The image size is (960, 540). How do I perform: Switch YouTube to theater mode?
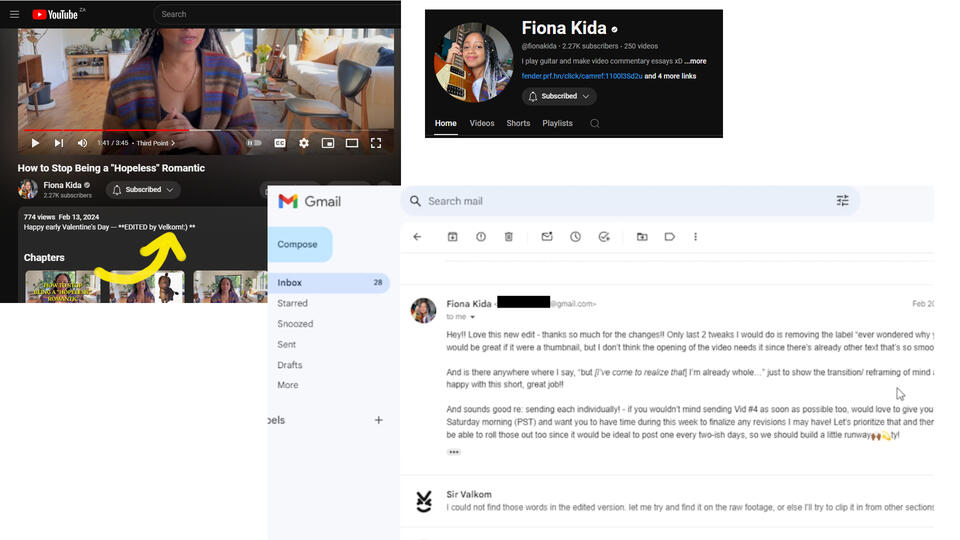click(x=352, y=143)
